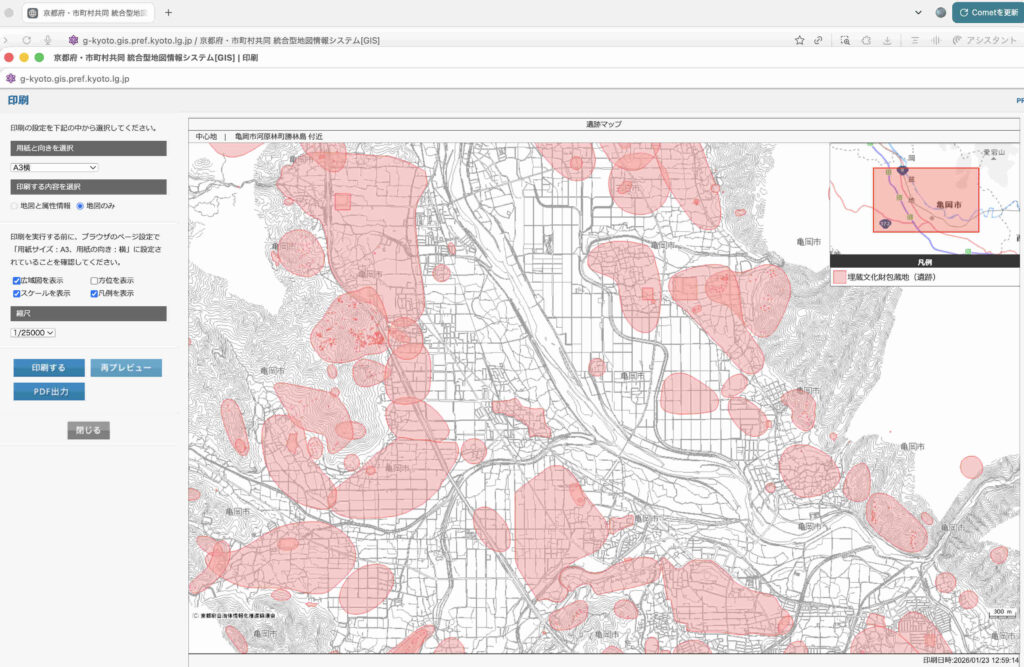The width and height of the screenshot is (1024, 667).
Task: Select the 地図と属性情報 radio option
Action: pyautogui.click(x=15, y=205)
